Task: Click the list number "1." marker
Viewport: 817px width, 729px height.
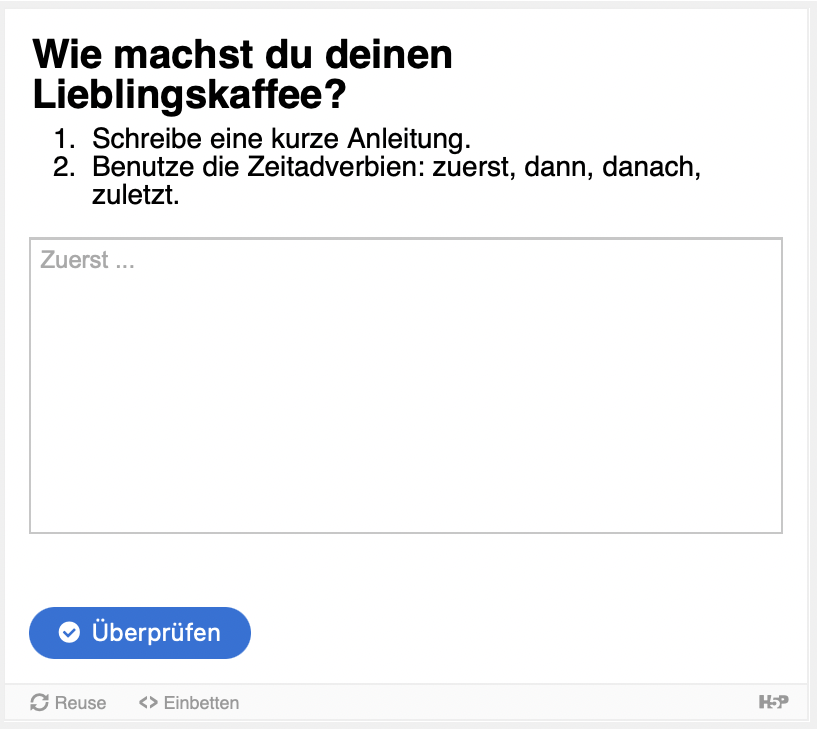Action: (x=65, y=138)
